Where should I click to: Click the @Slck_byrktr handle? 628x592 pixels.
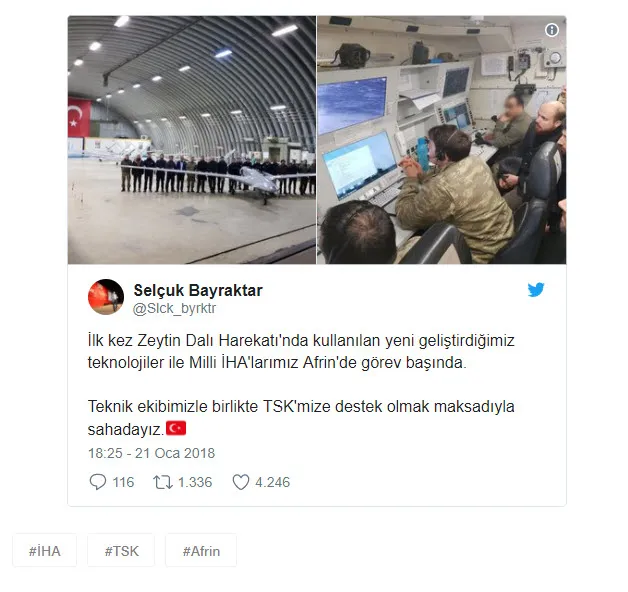point(174,308)
